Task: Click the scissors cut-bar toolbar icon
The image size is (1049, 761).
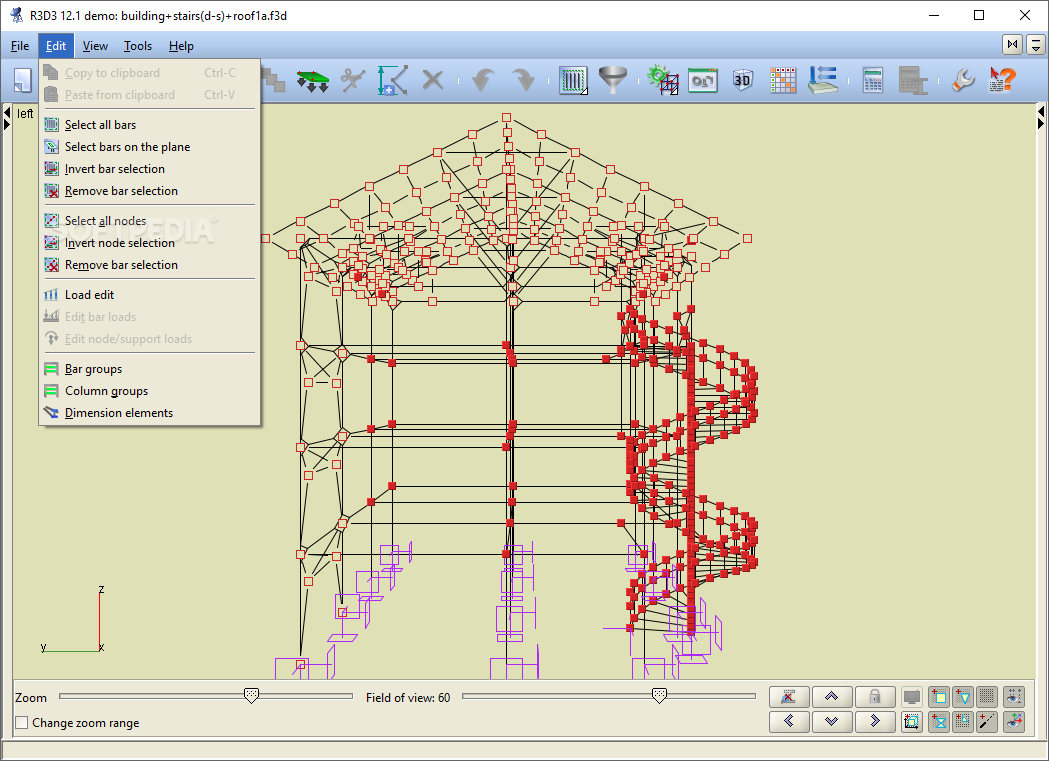Action: (x=352, y=80)
